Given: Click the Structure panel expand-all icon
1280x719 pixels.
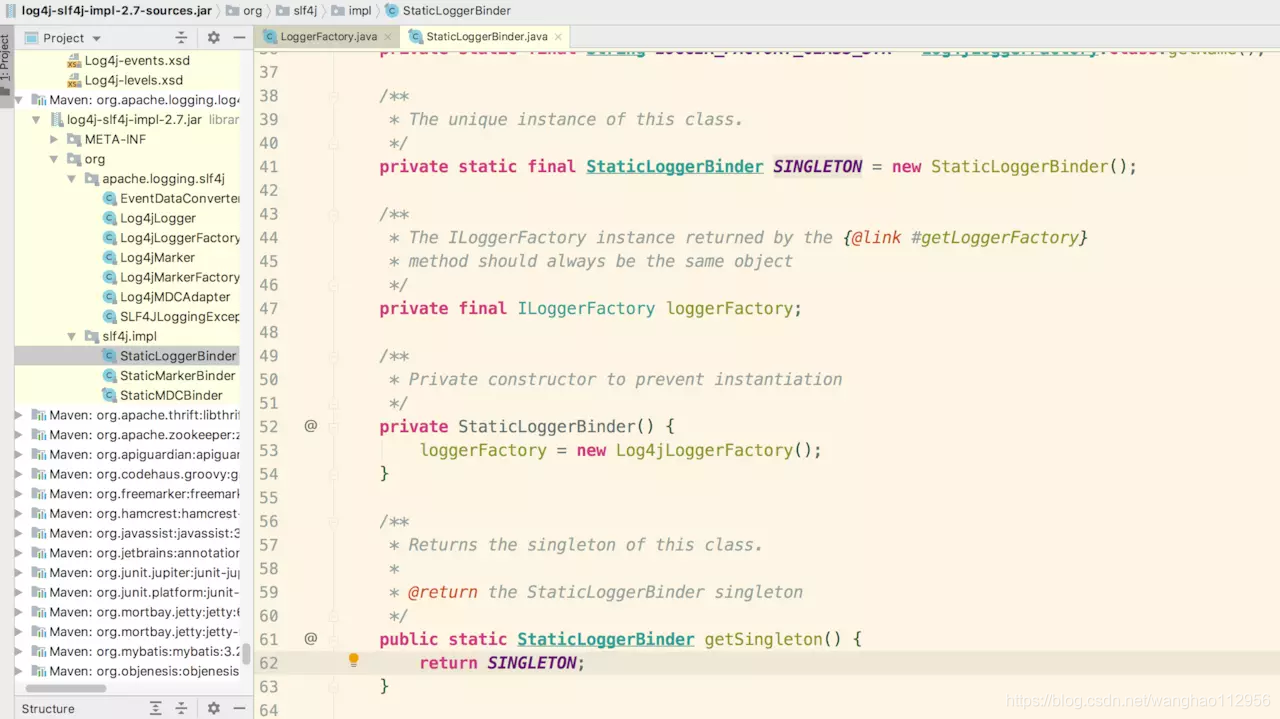Looking at the screenshot, I should point(156,708).
